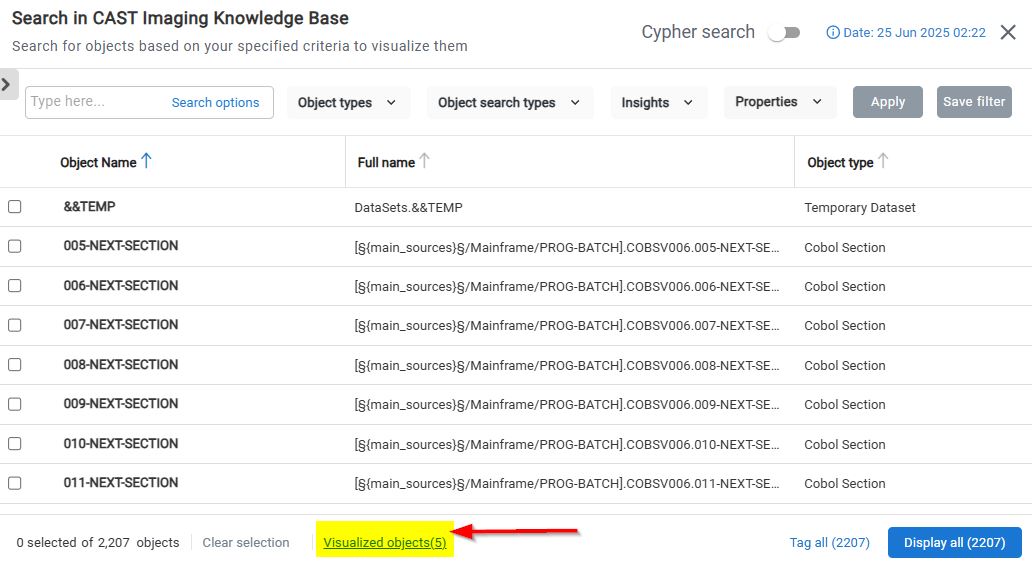Screen dimensions: 1032x565
Task: Focus the 'Type here...' search field
Action: (x=95, y=102)
